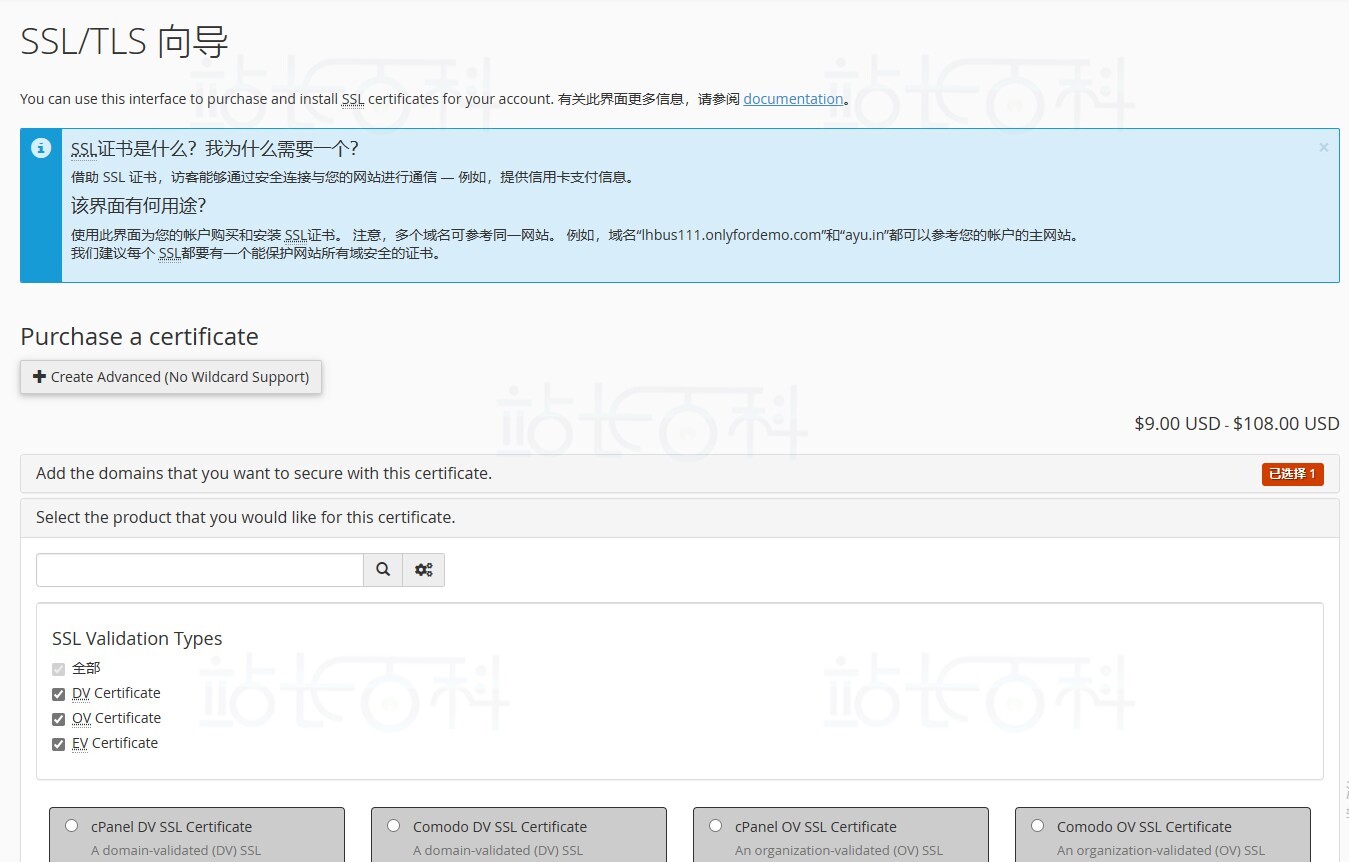Screen dimensions: 1349x862
Task: Pick the Comodo OV SSL Certificate option
Action: pos(1037,826)
